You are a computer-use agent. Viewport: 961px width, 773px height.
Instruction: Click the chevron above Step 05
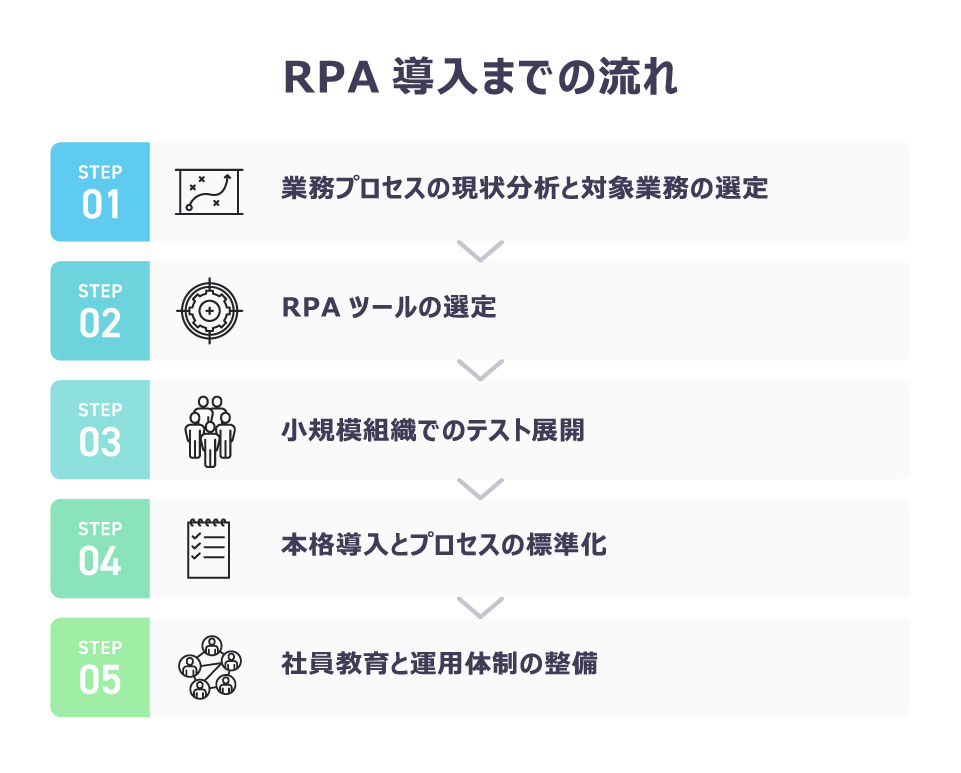480,608
